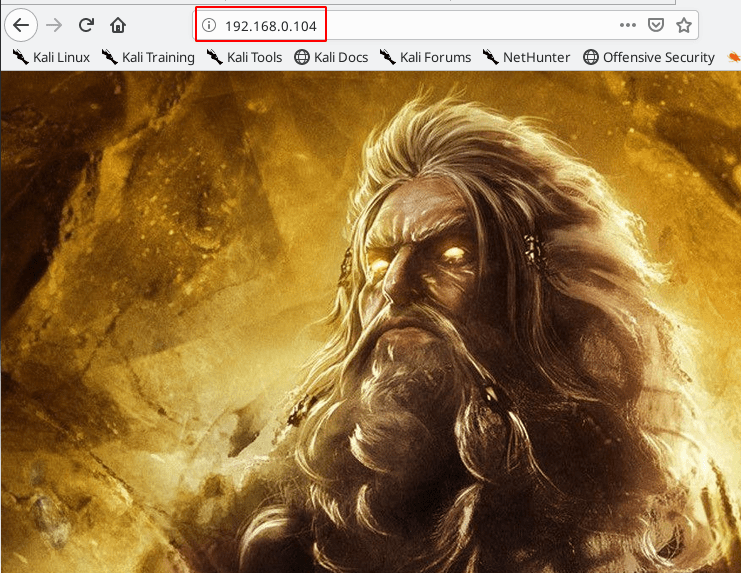Open the Kali Training bookmark
741x573 pixels.
point(148,57)
